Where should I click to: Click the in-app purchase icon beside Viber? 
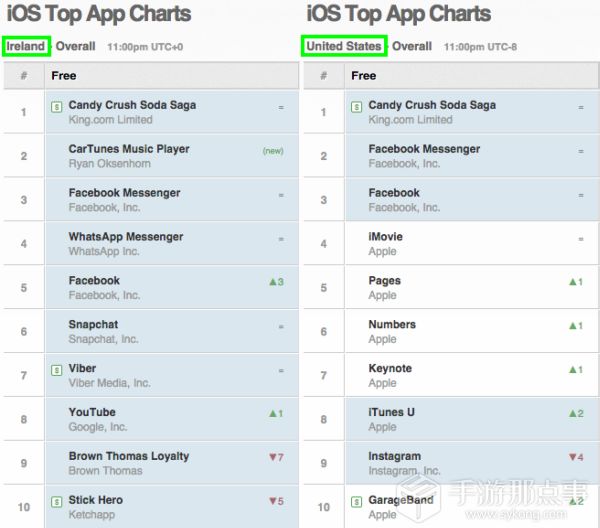click(x=57, y=370)
